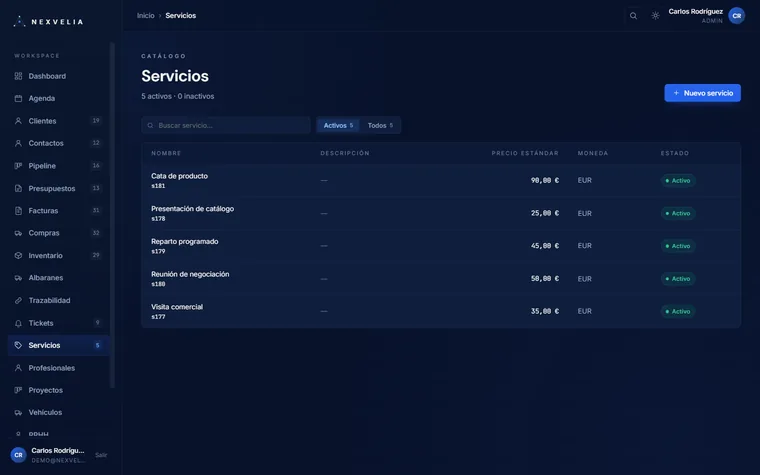The image size is (760, 475).
Task: Click the 25,00 € price cell
Action: click(545, 213)
